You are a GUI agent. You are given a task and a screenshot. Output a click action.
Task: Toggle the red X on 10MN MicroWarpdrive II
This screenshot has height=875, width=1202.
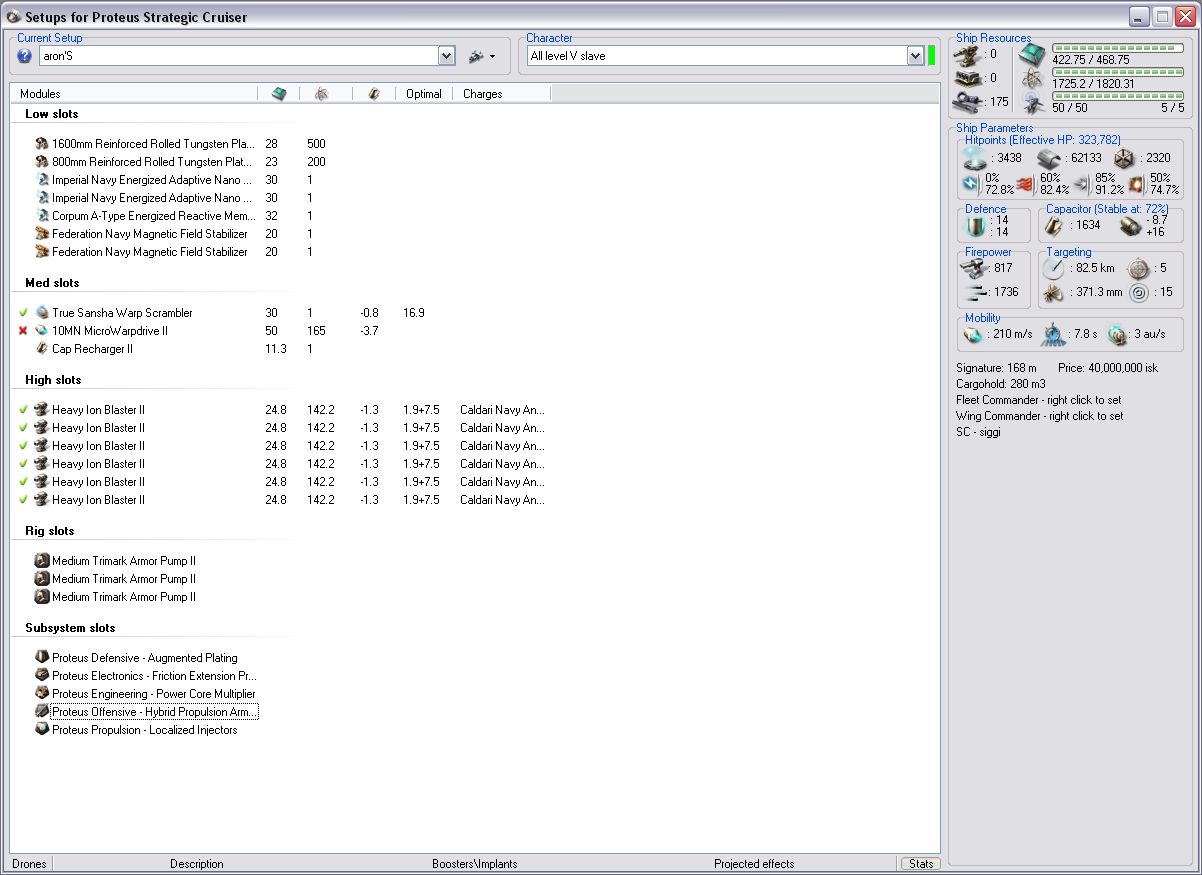click(x=23, y=331)
